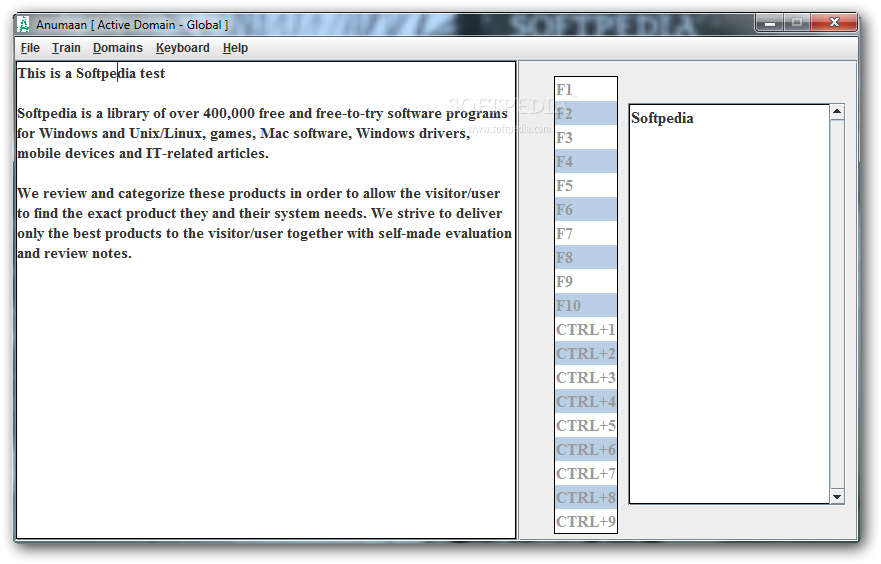881x564 pixels.
Task: Select the CTRL+3 shortcut row
Action: tap(585, 377)
